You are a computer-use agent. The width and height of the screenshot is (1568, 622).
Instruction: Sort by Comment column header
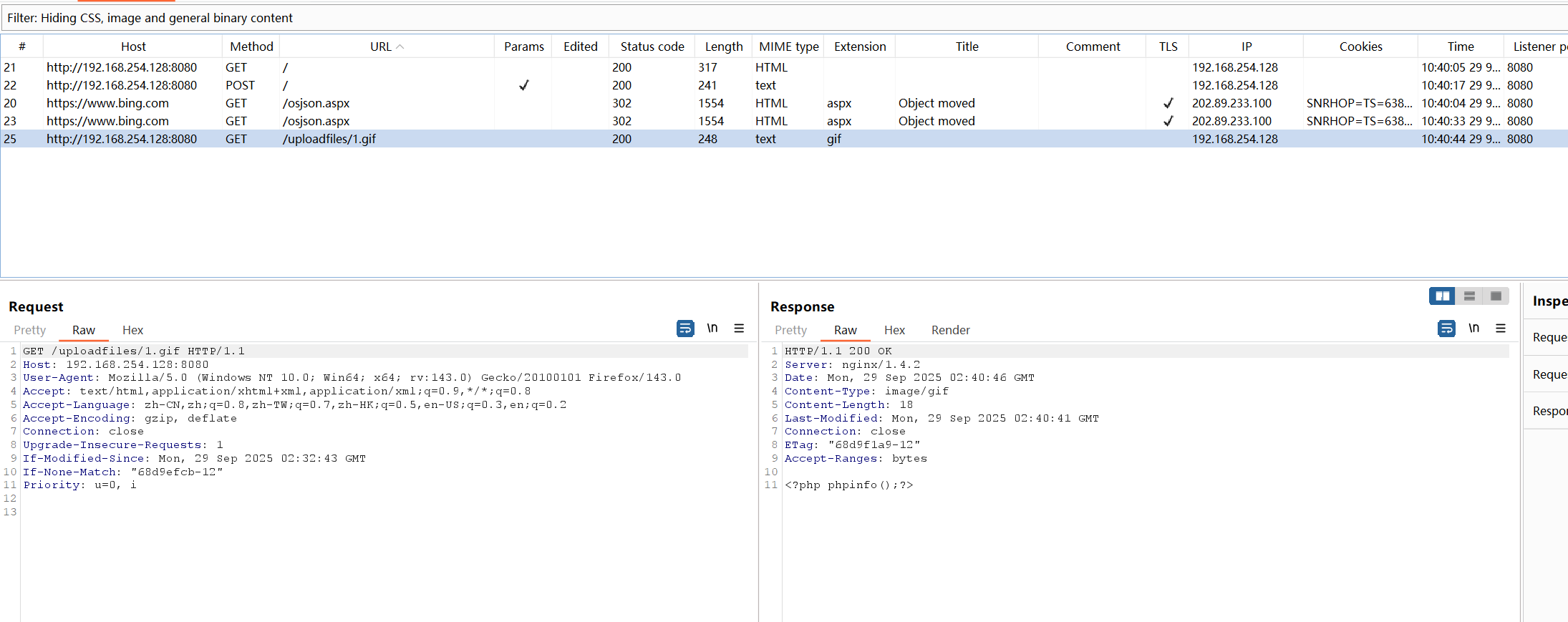[x=1093, y=47]
